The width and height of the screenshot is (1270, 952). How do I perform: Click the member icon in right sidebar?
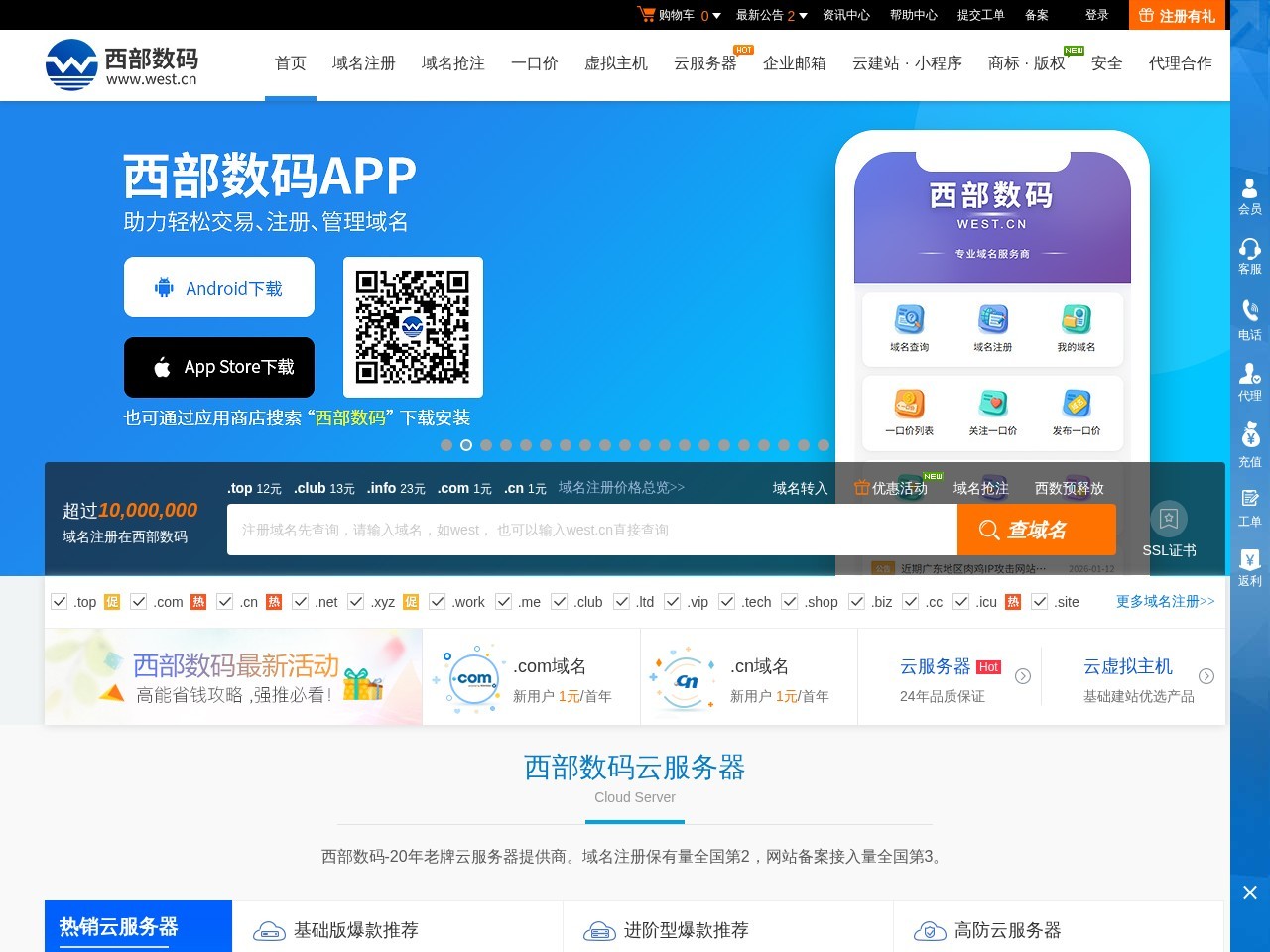pyautogui.click(x=1249, y=188)
